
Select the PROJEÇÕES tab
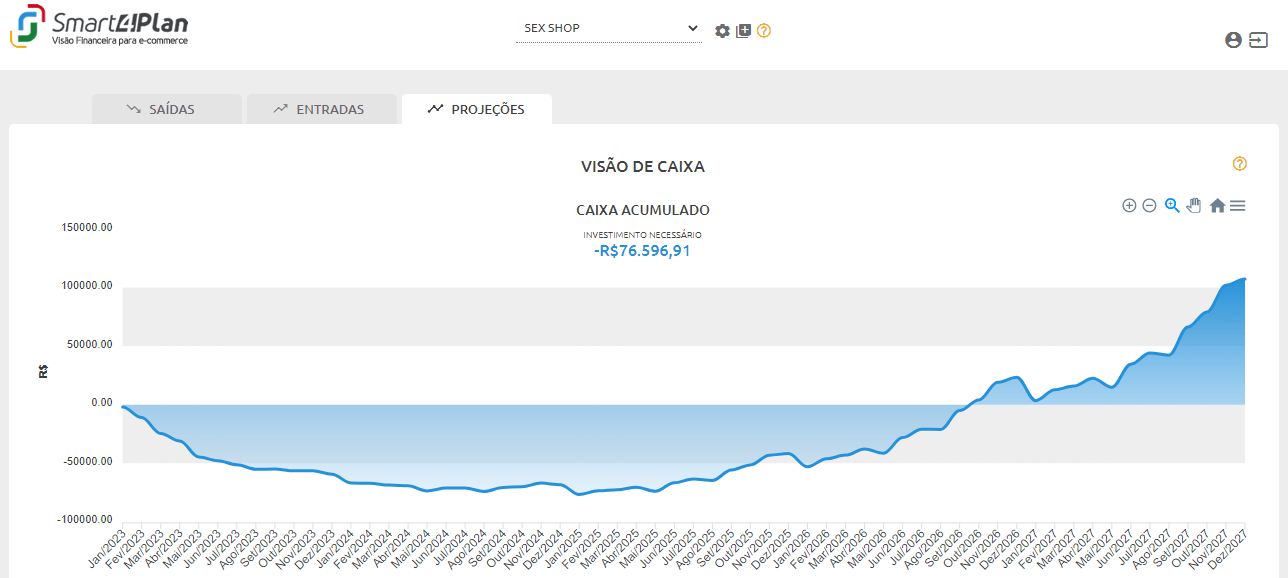click(x=477, y=109)
